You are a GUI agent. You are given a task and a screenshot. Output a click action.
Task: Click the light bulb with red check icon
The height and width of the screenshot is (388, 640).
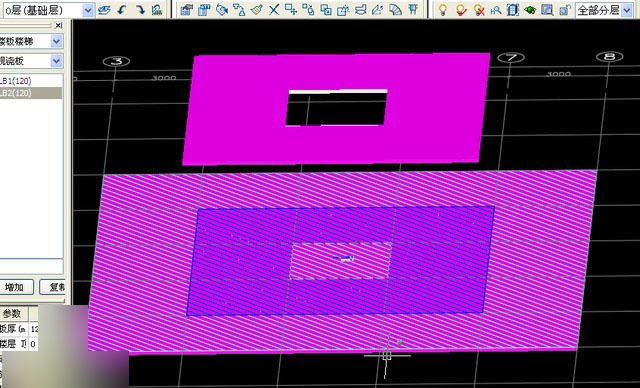tap(461, 9)
